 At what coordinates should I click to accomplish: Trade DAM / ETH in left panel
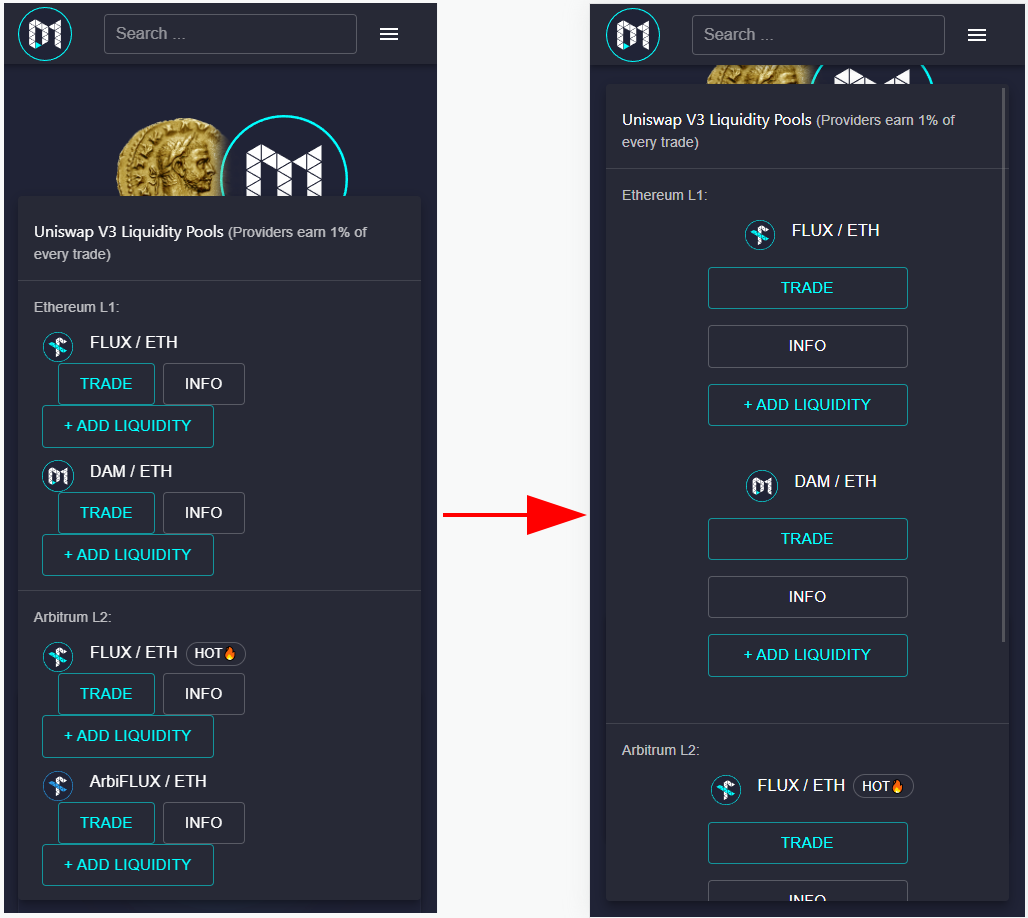tap(106, 513)
